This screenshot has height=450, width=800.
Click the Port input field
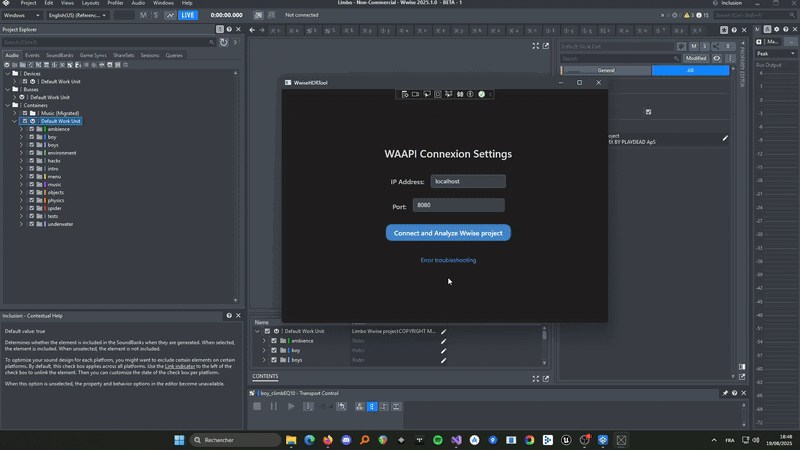click(x=459, y=205)
